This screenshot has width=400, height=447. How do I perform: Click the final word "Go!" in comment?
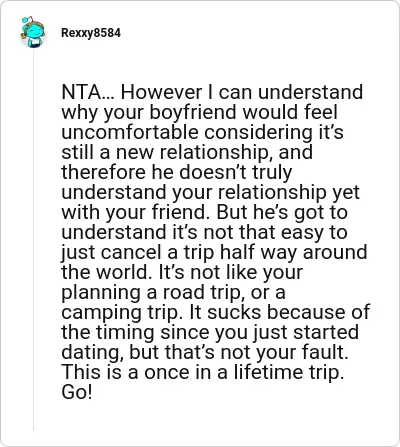[77, 392]
